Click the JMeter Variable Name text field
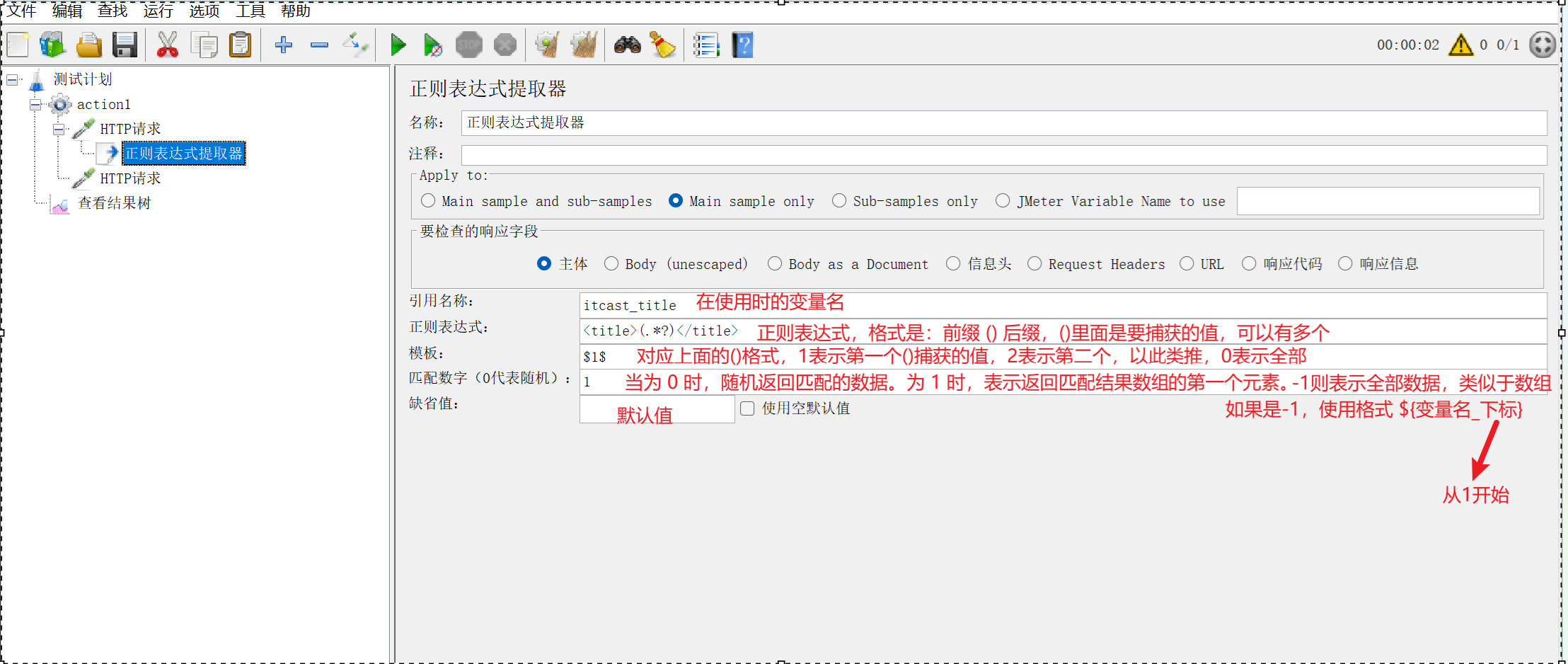This screenshot has width=1568, height=664. (1388, 201)
